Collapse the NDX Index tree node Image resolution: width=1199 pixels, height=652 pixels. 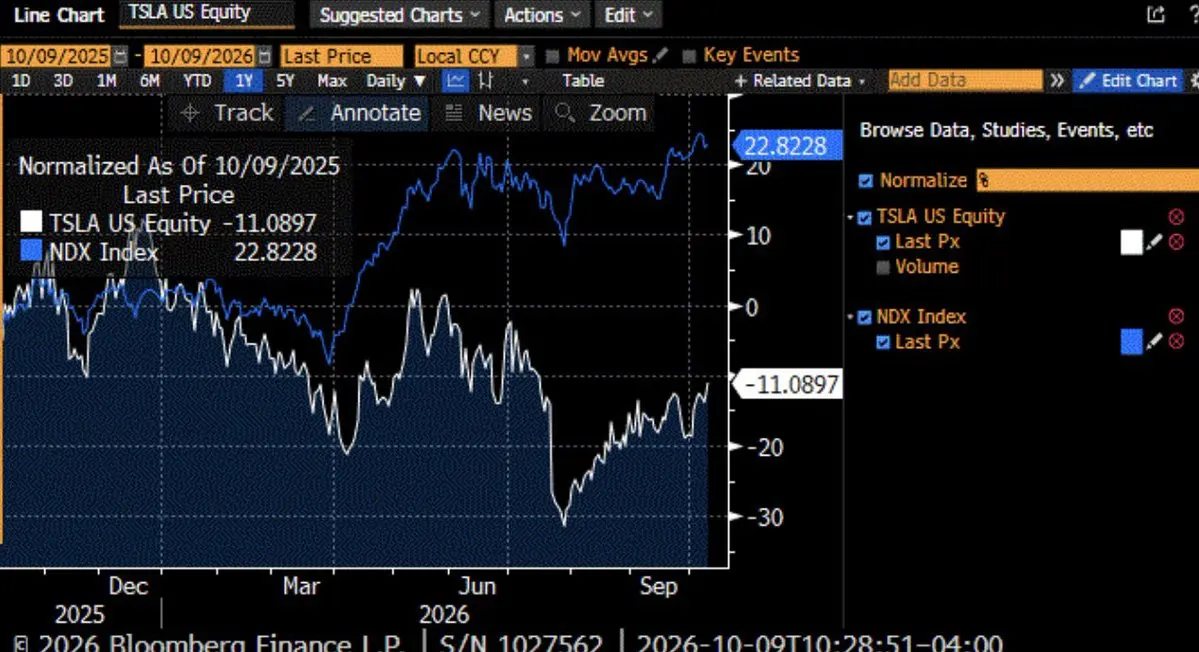[x=850, y=317]
